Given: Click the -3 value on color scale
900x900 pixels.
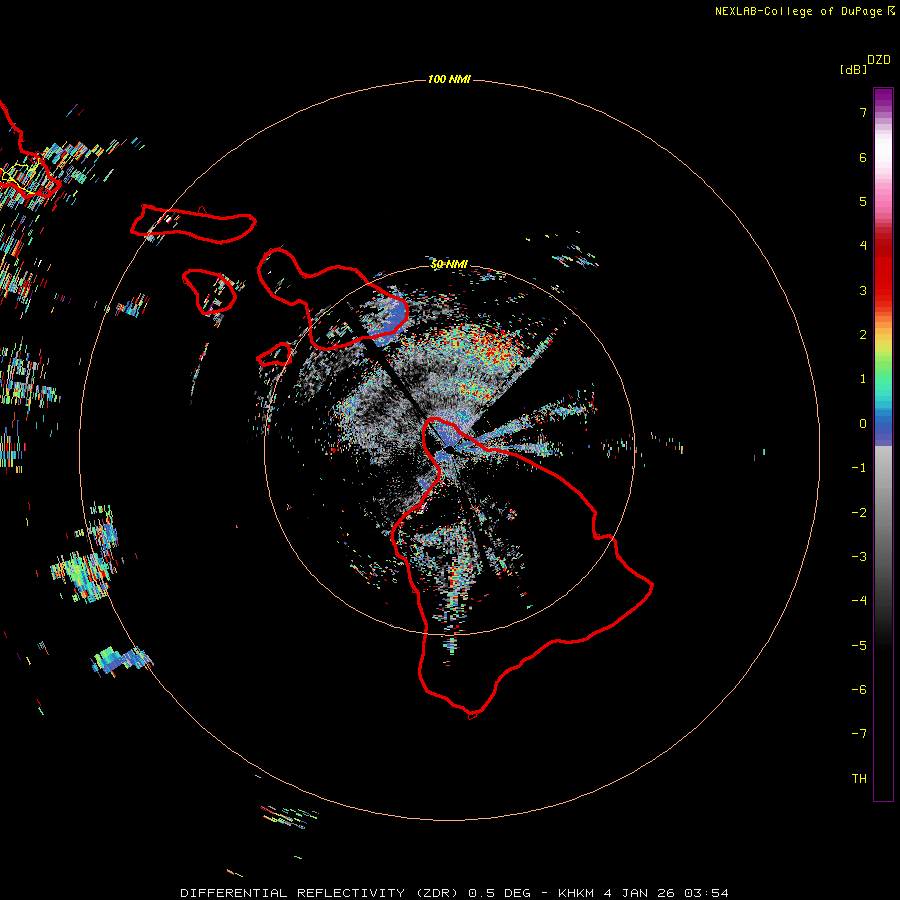Looking at the screenshot, I should tap(859, 557).
